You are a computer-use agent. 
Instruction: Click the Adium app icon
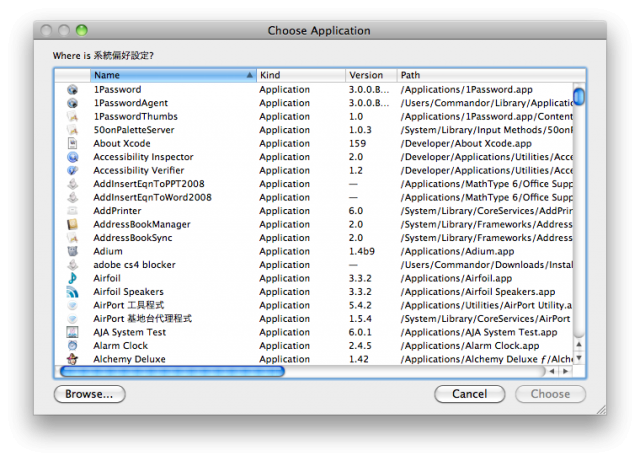(x=73, y=251)
